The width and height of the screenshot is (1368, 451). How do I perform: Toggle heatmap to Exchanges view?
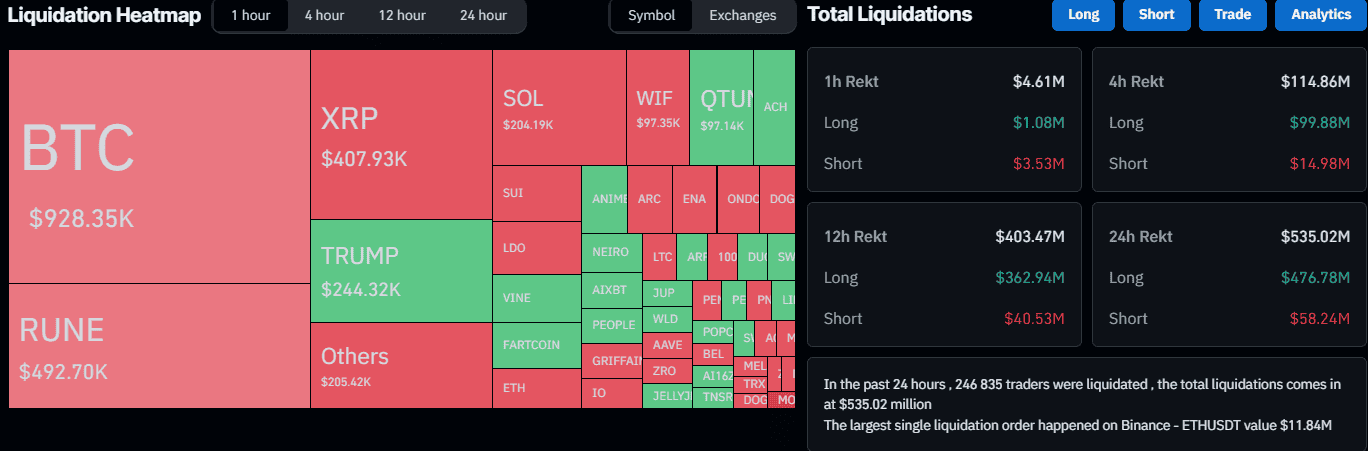click(742, 16)
